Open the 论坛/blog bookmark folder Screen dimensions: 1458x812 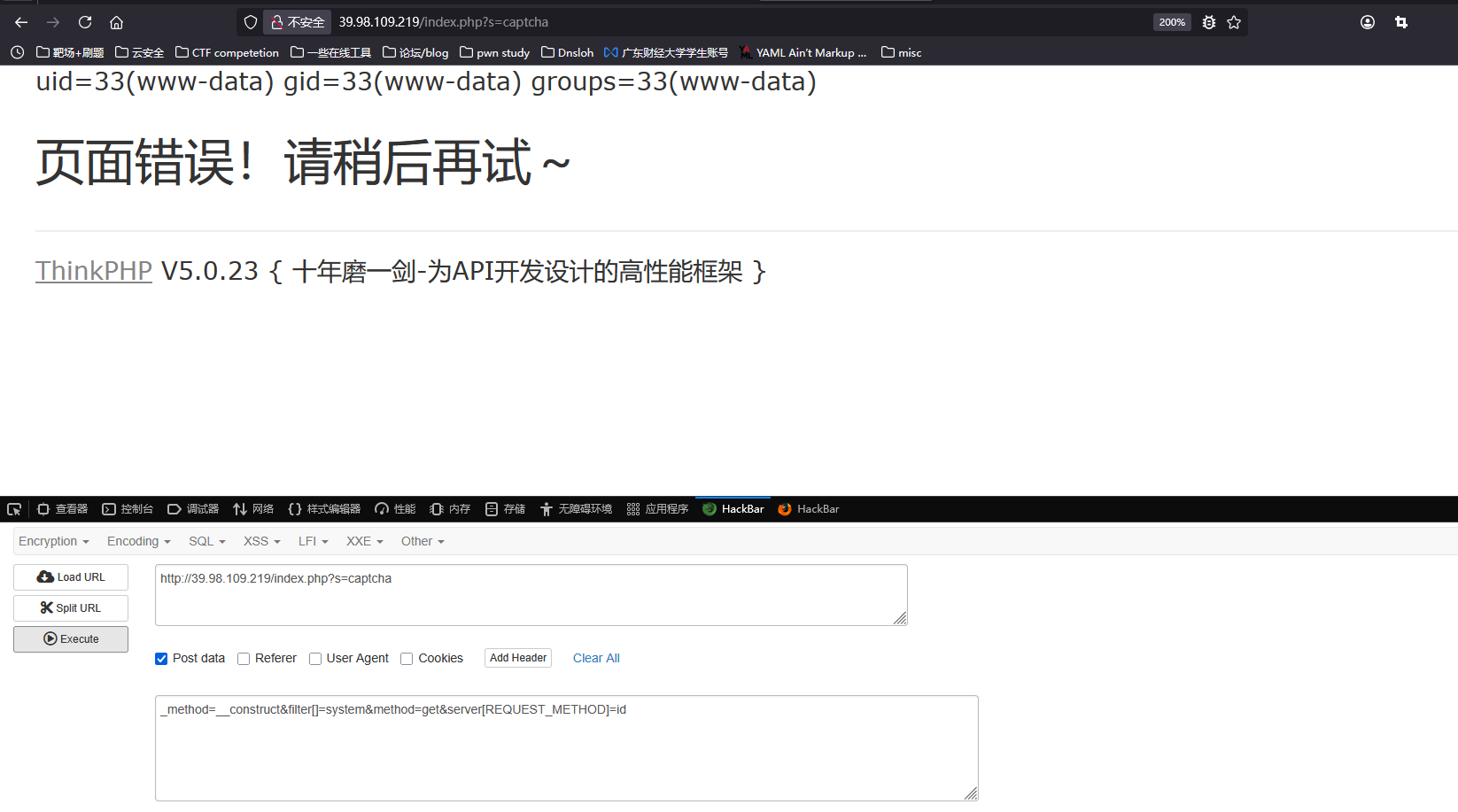(x=415, y=52)
